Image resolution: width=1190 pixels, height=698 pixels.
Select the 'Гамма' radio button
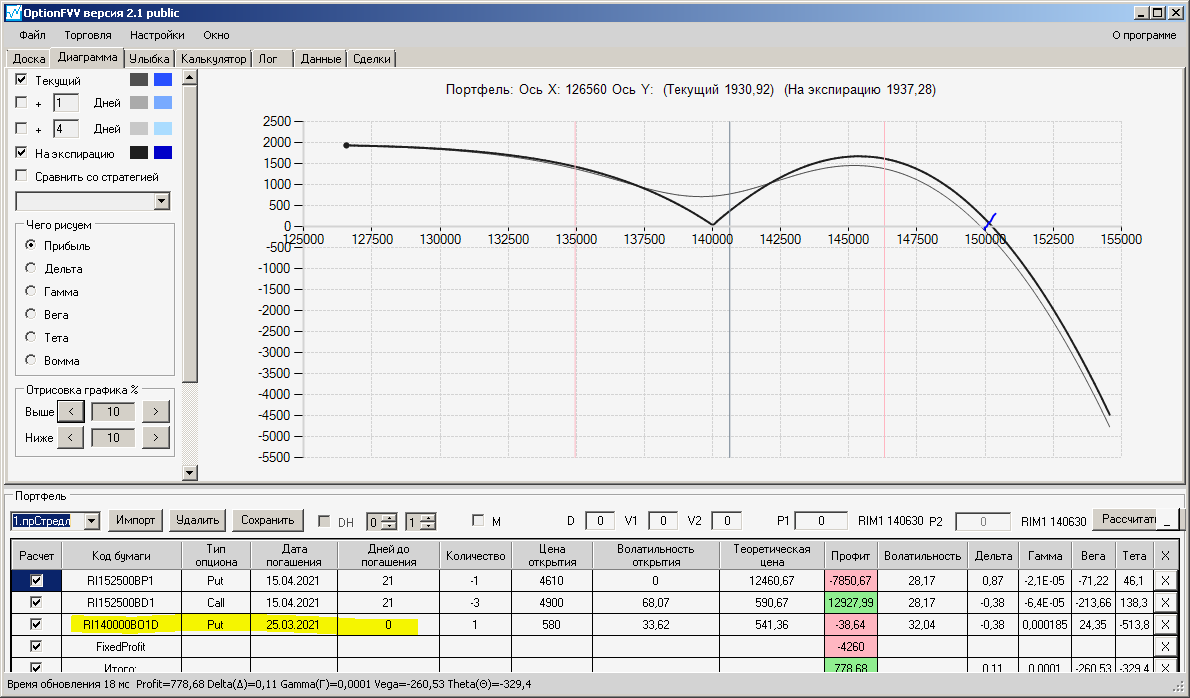[x=30, y=291]
